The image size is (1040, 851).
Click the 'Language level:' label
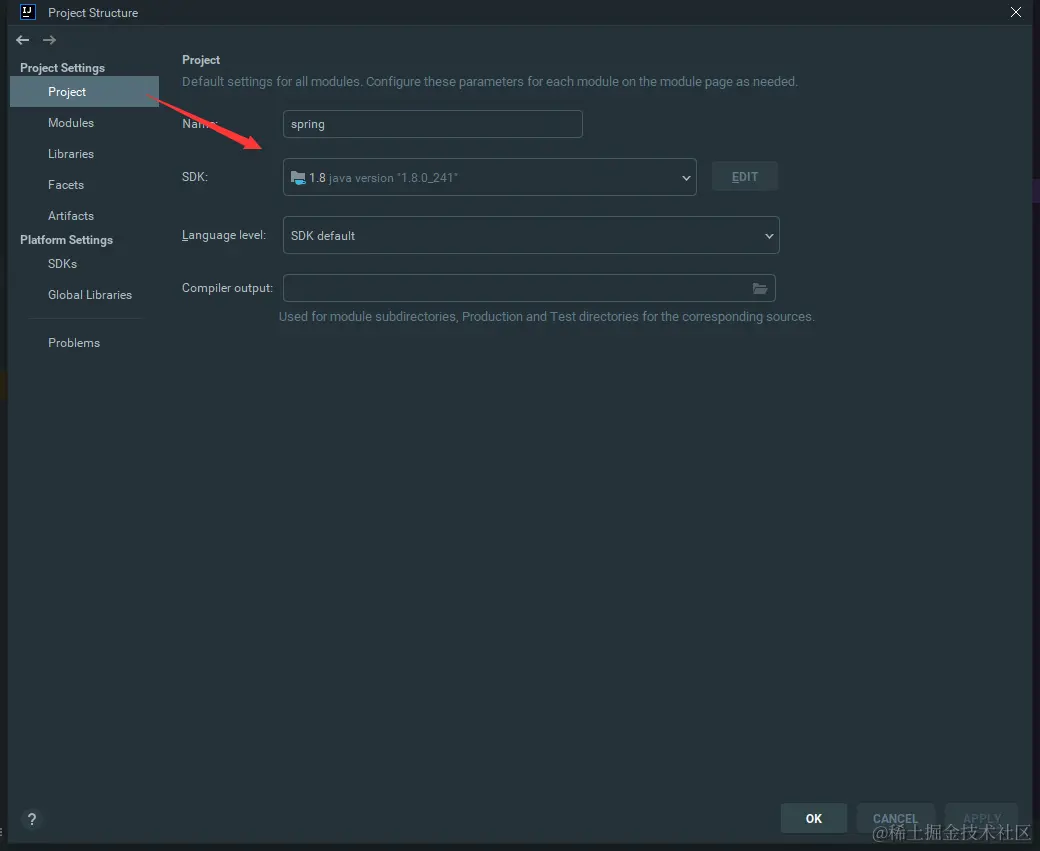click(x=224, y=235)
